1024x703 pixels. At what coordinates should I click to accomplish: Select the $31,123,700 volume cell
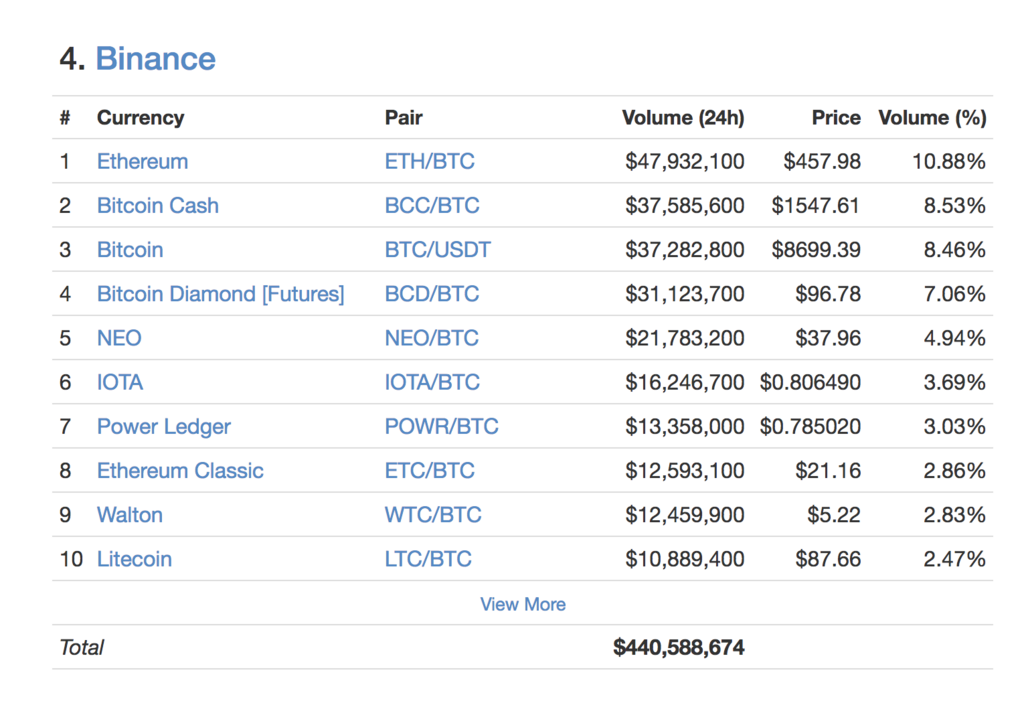684,294
